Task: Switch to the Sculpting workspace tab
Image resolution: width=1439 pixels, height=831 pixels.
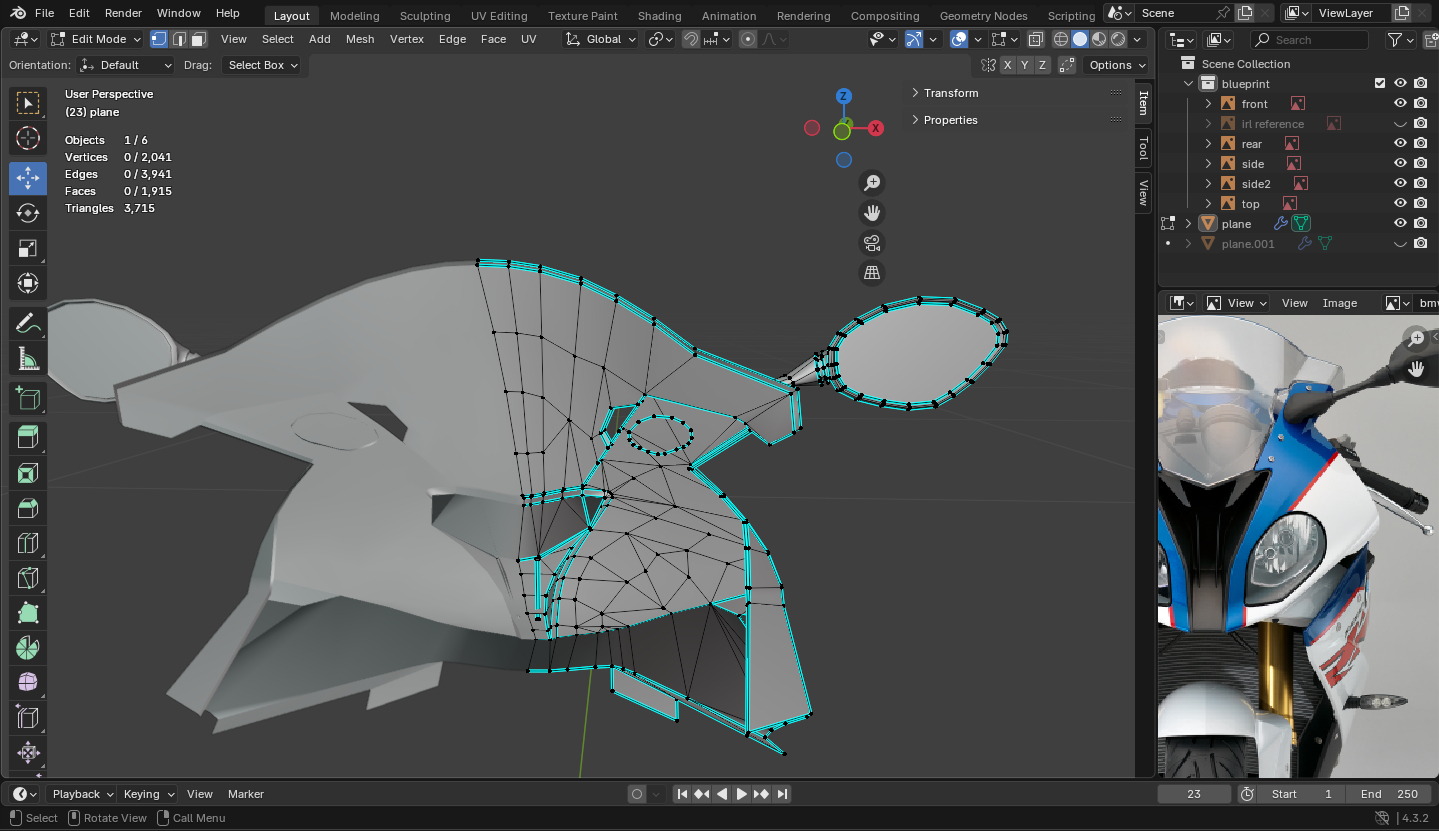Action: click(x=424, y=16)
